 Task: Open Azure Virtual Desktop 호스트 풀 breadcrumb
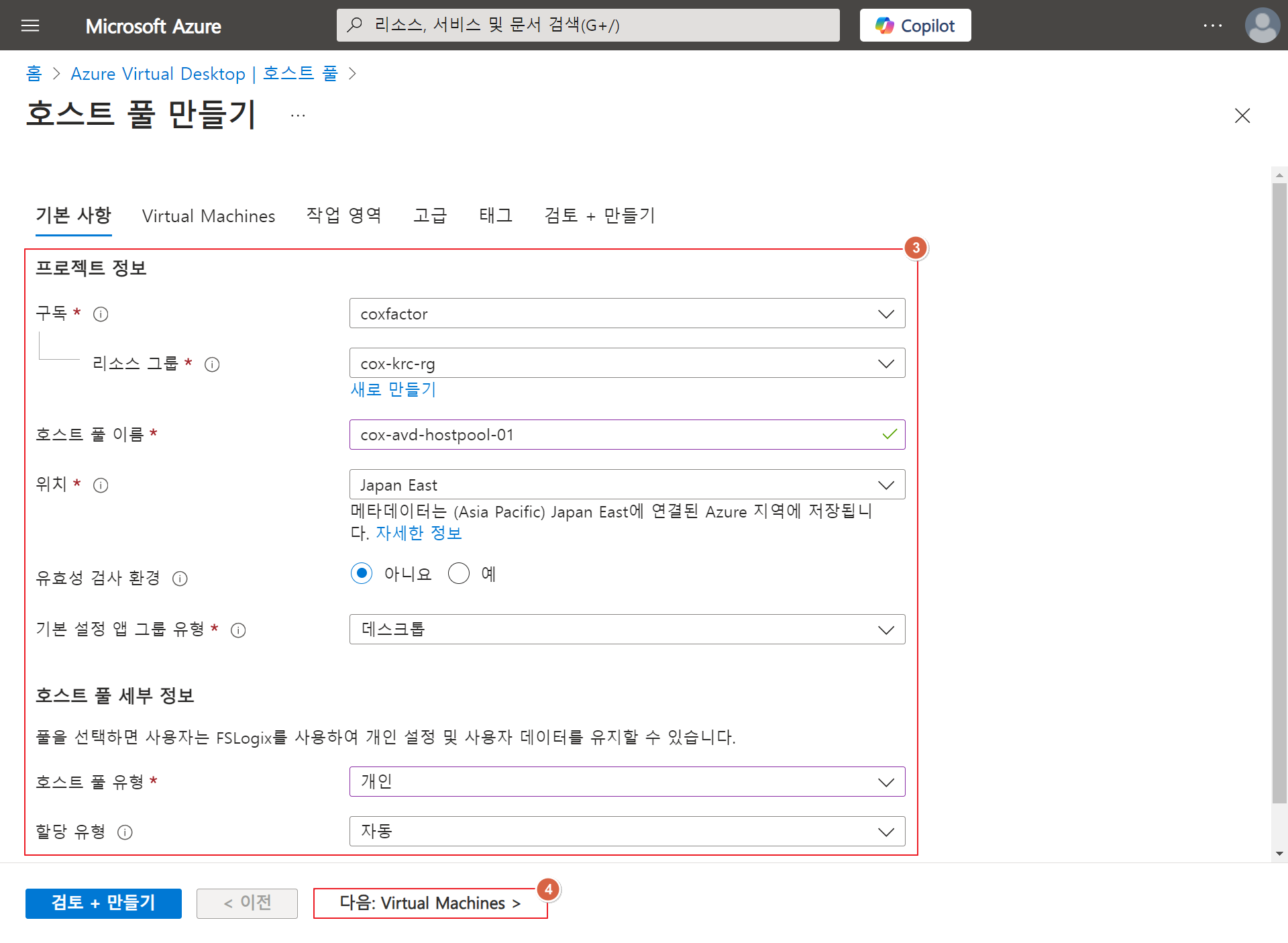204,73
